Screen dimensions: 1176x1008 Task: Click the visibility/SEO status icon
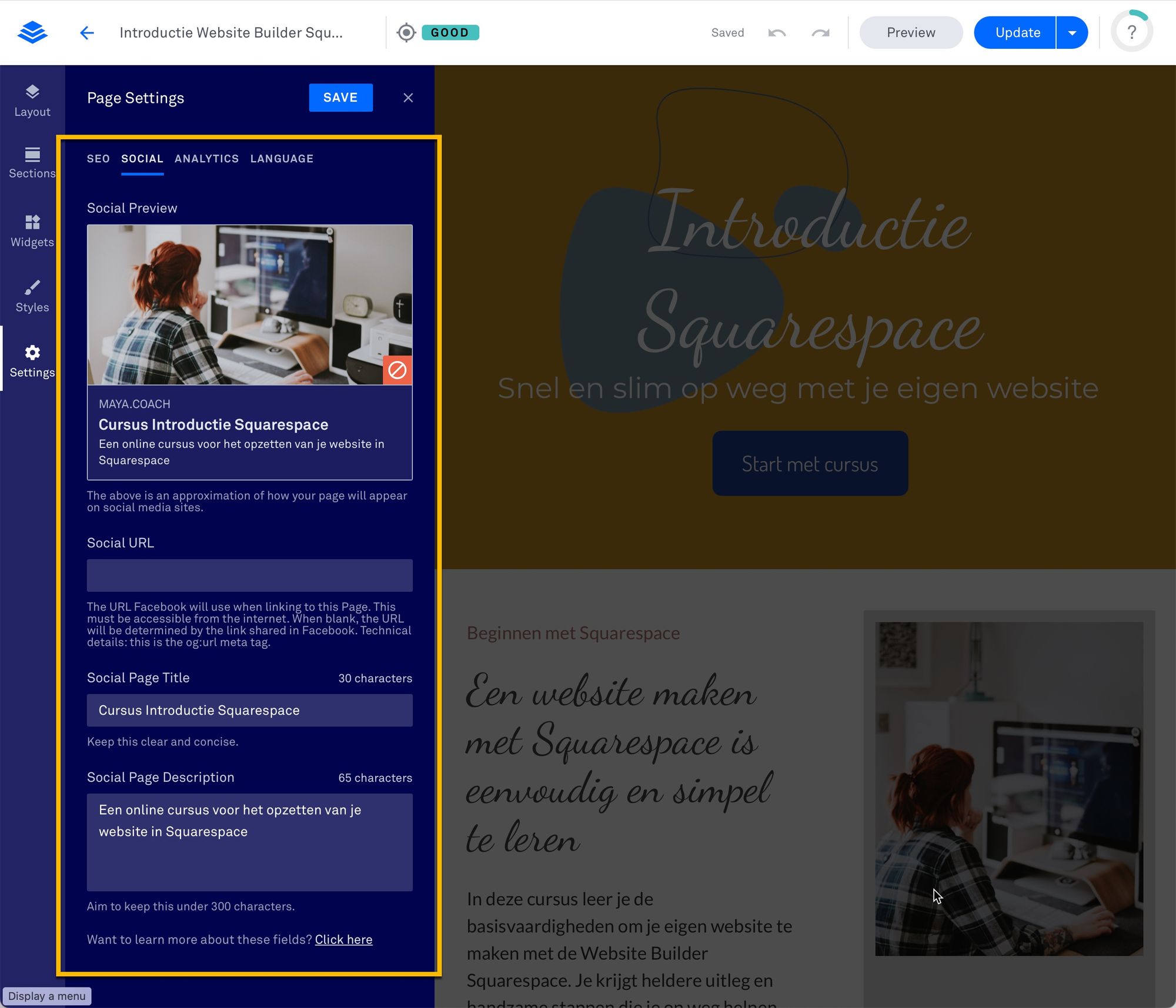(x=406, y=32)
